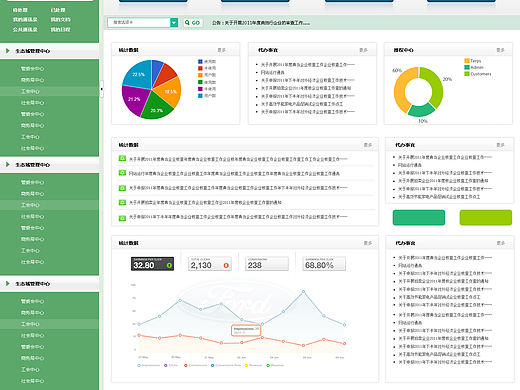Expand the top 生态城管理中心 sidebar group triangle

(x=8, y=51)
